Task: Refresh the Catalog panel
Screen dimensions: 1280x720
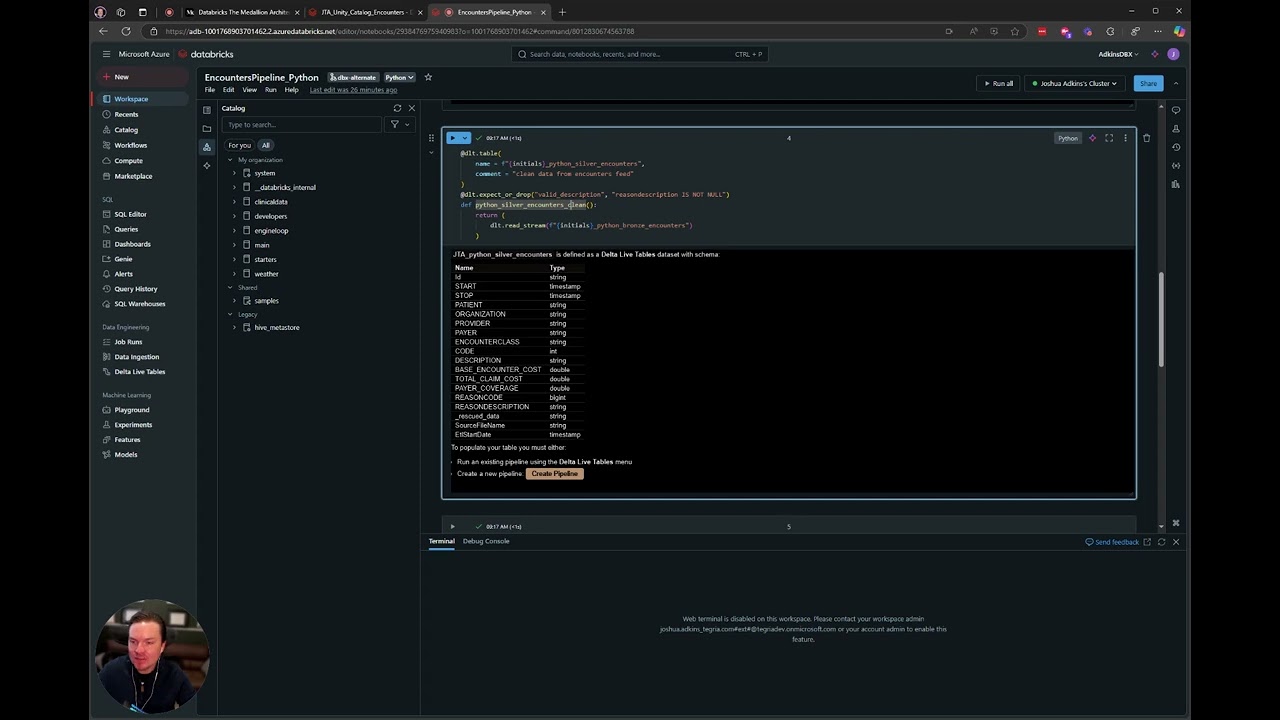Action: pyautogui.click(x=397, y=108)
